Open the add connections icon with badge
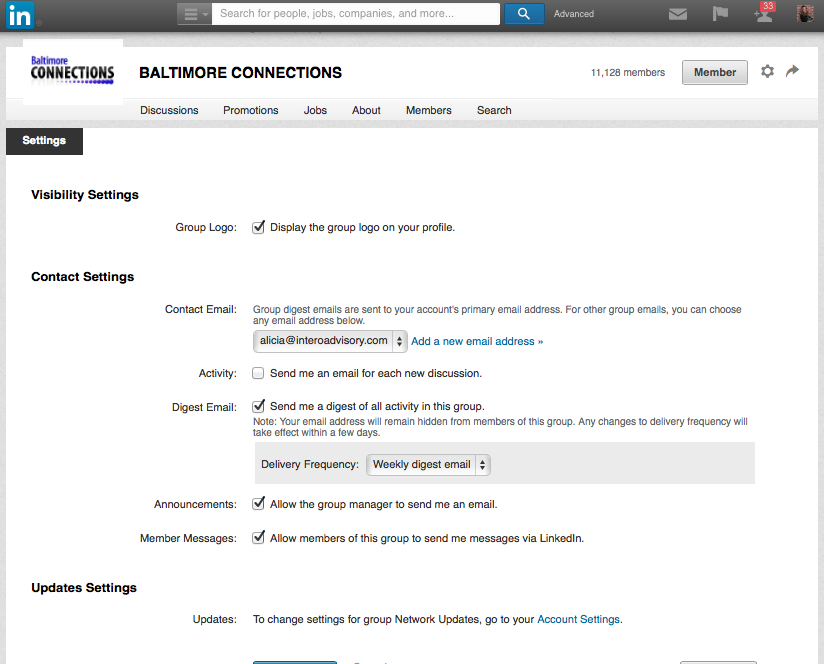 coord(762,14)
